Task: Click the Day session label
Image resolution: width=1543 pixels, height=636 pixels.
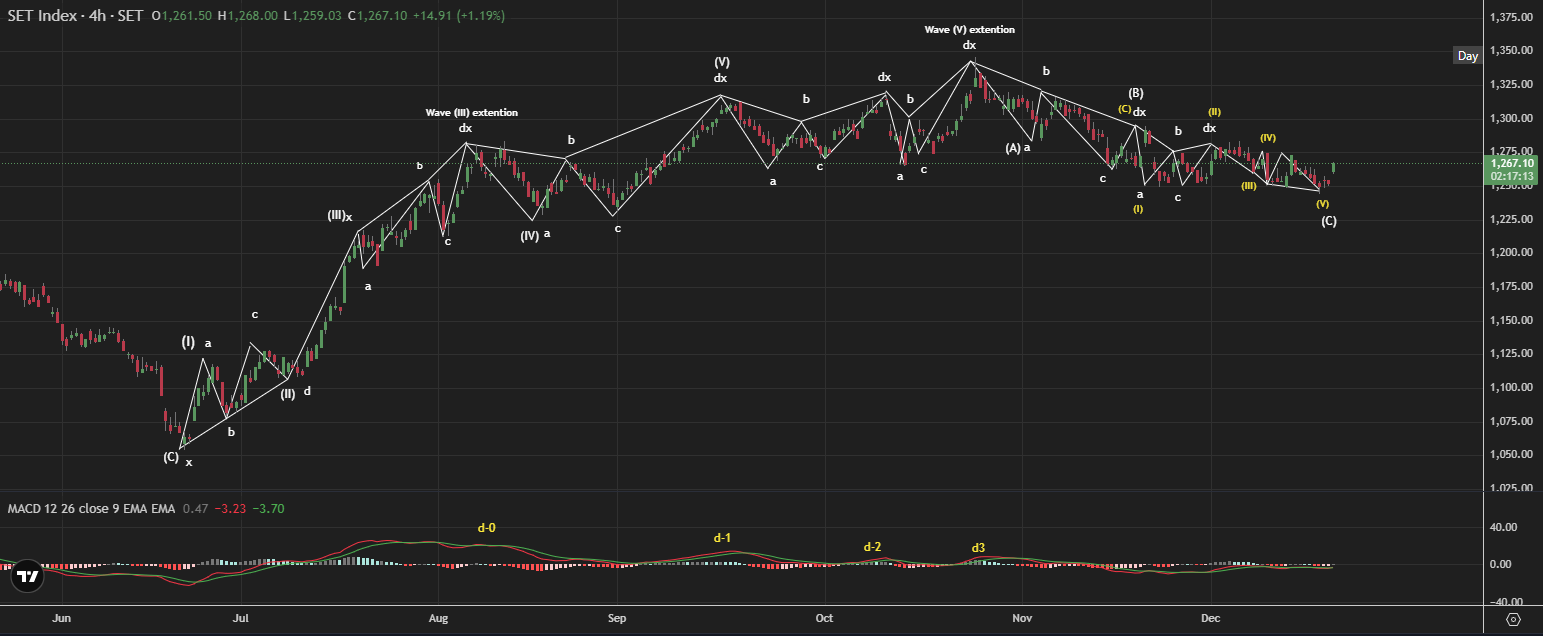Action: click(x=1467, y=56)
